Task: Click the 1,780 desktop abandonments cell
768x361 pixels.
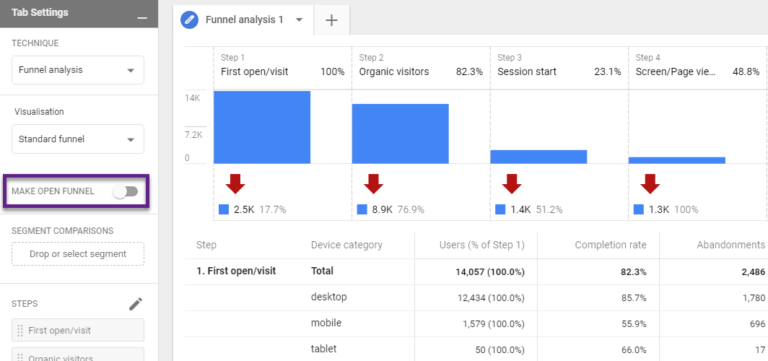Action: 754,298
